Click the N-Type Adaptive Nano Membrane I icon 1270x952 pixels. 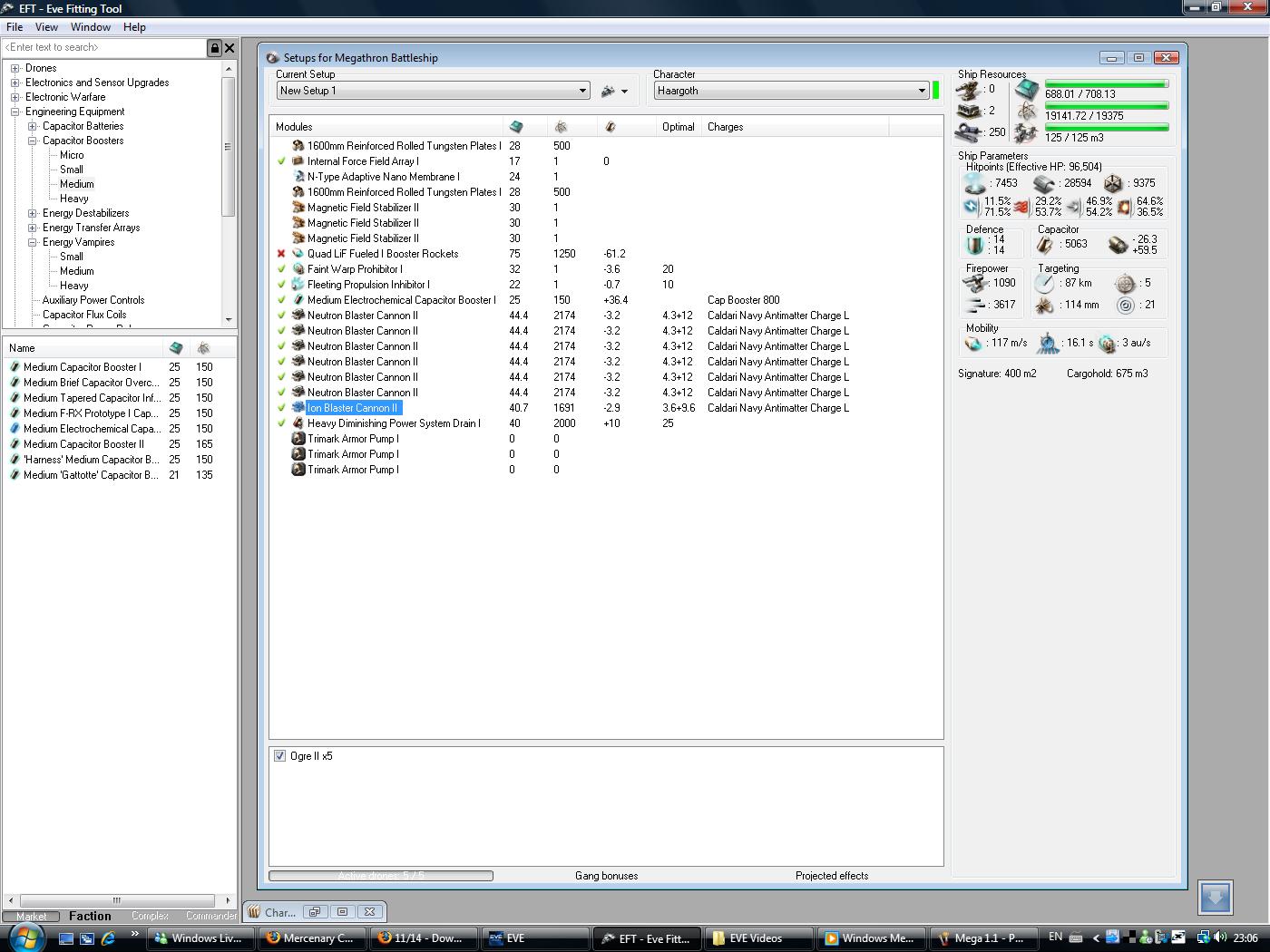[298, 177]
